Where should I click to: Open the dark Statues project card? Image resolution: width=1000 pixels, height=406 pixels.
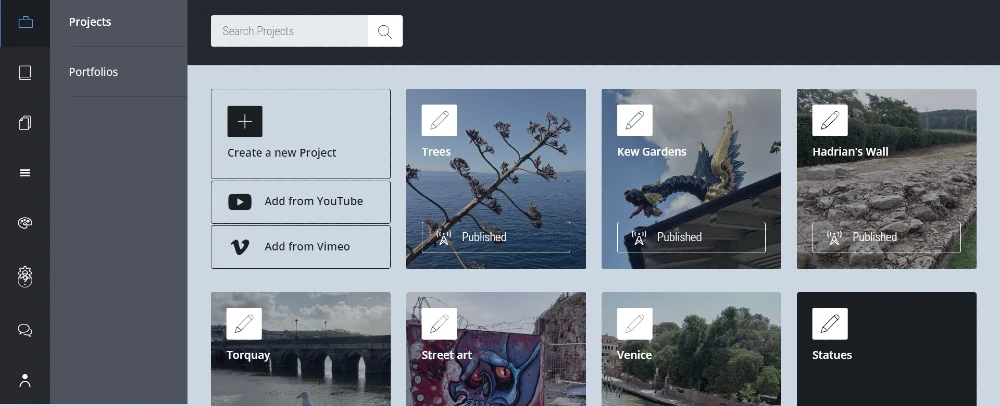(886, 349)
